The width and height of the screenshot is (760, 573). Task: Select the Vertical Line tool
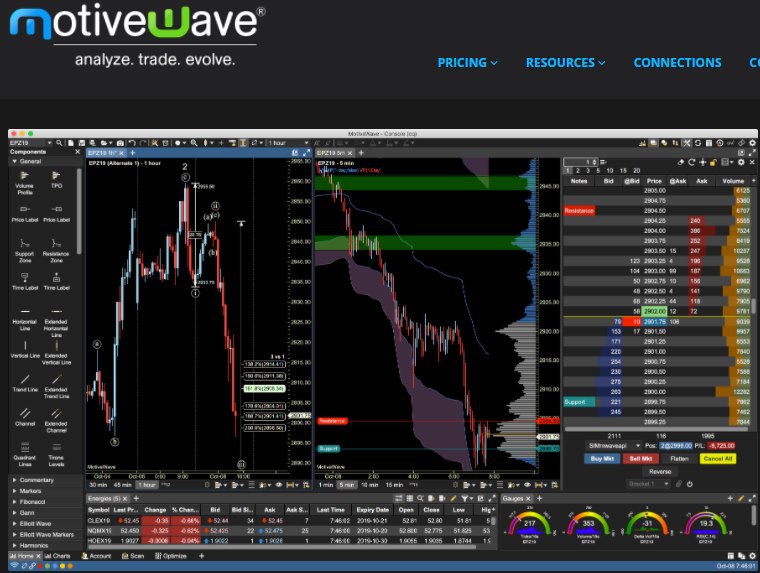[x=25, y=350]
